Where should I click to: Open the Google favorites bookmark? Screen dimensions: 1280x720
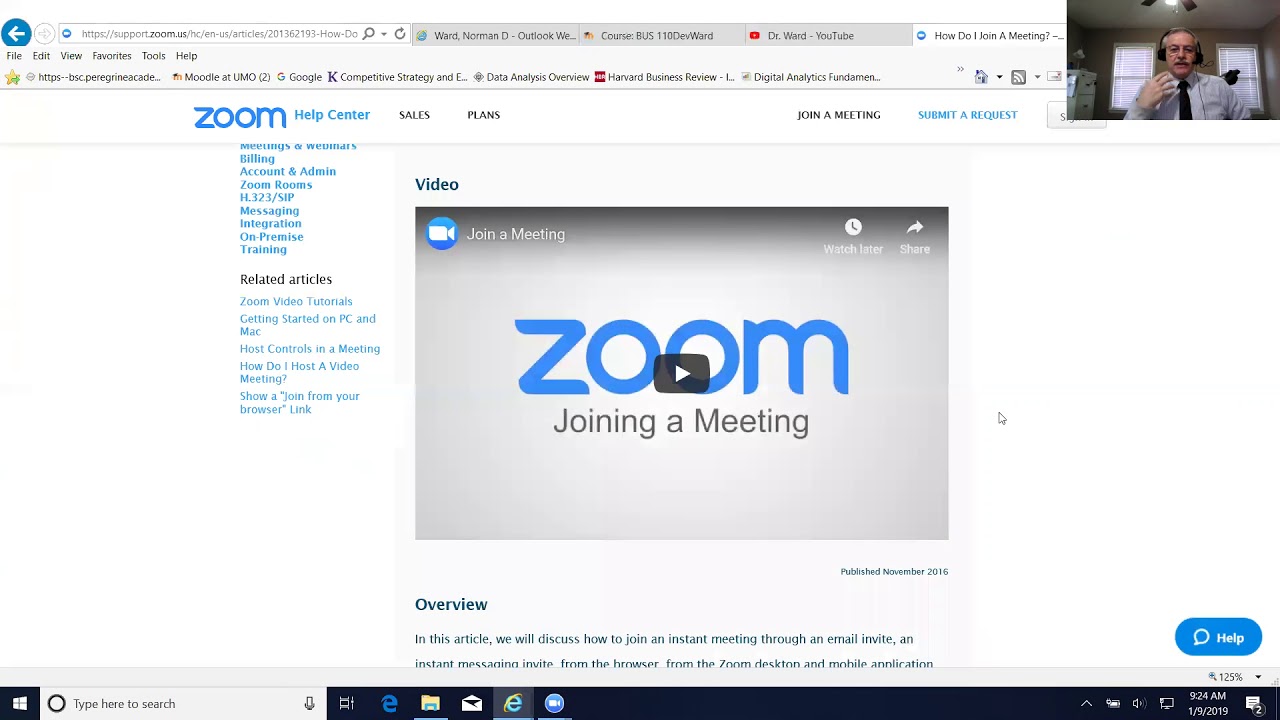(x=299, y=77)
